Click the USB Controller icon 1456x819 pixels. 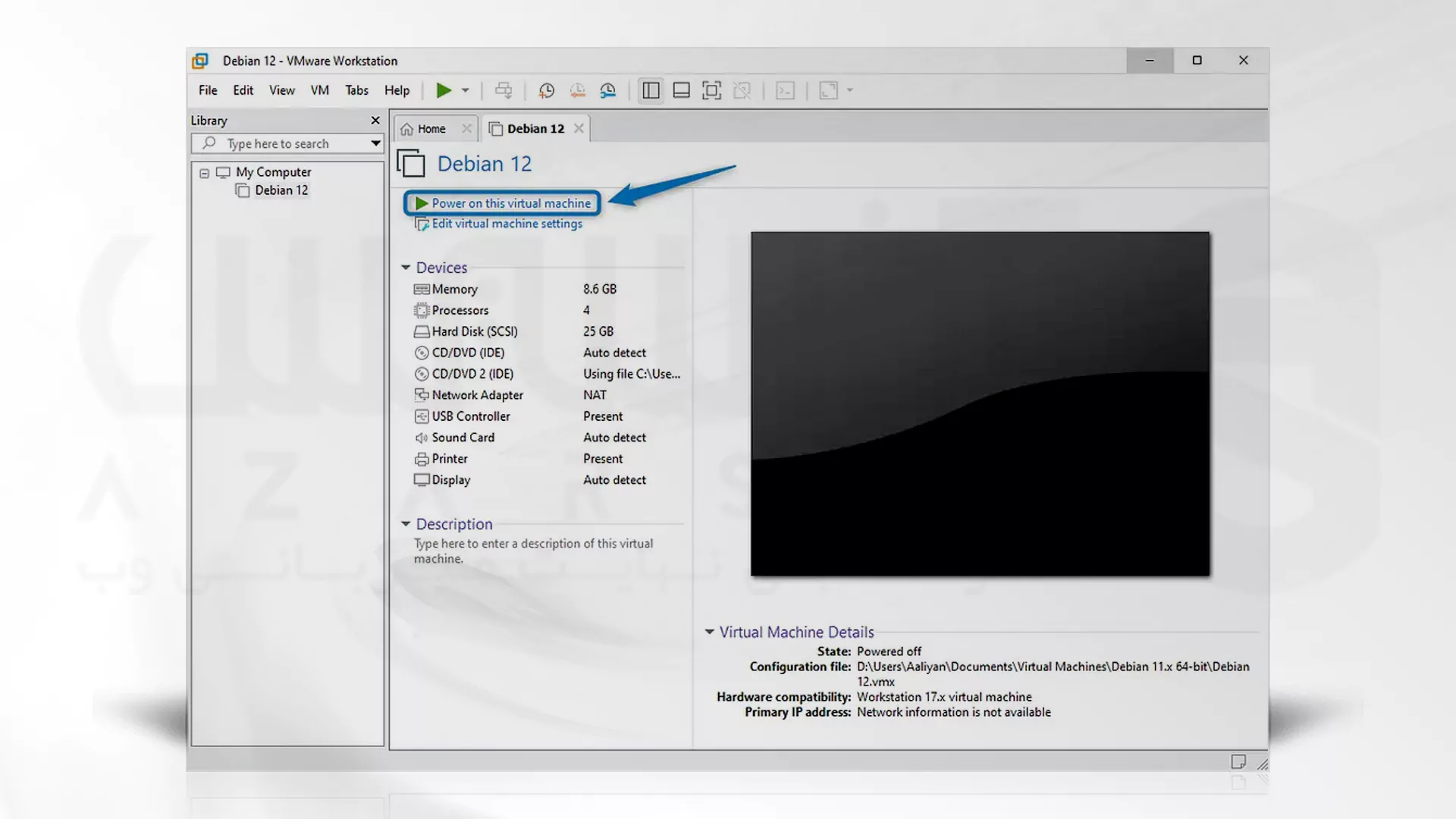pyautogui.click(x=422, y=416)
